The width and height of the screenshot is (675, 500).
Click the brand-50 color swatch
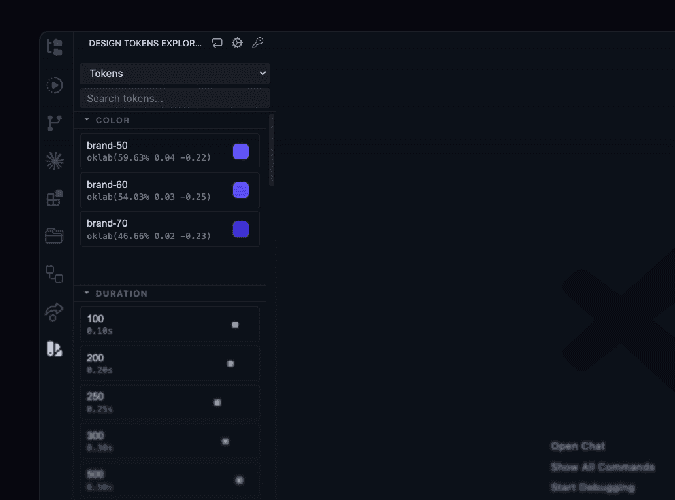241,152
